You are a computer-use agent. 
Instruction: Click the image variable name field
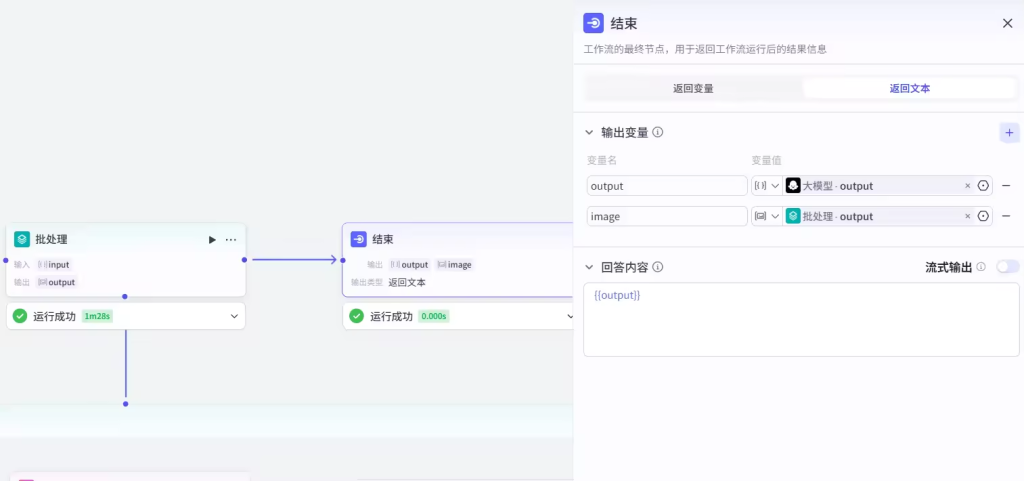(x=666, y=216)
